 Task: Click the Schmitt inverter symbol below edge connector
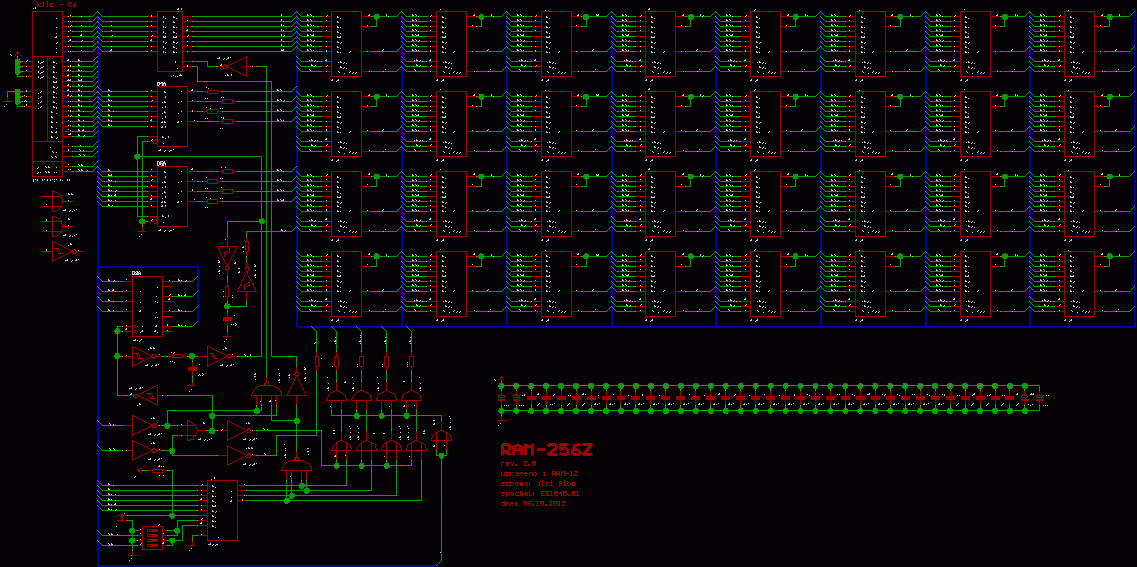pos(64,249)
